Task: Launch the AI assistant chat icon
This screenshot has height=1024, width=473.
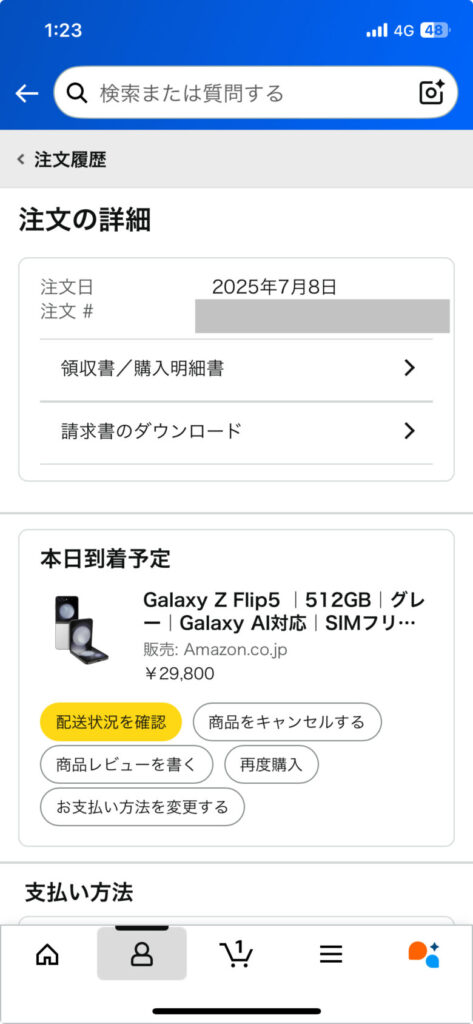Action: tap(425, 954)
